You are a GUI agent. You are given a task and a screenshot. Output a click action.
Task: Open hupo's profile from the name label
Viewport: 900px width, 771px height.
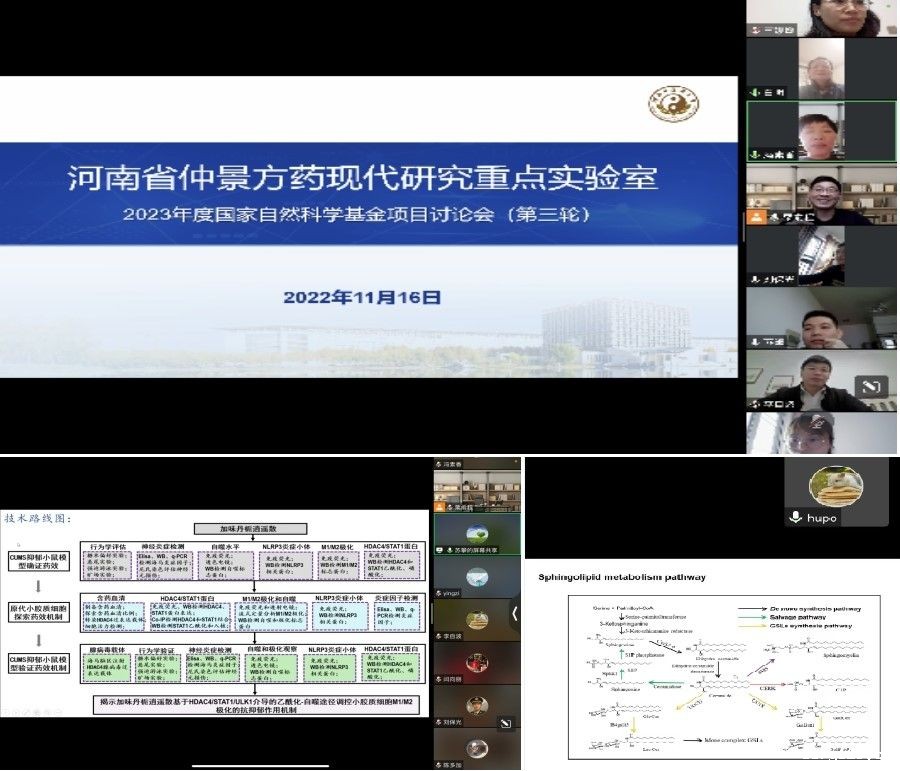pyautogui.click(x=822, y=518)
